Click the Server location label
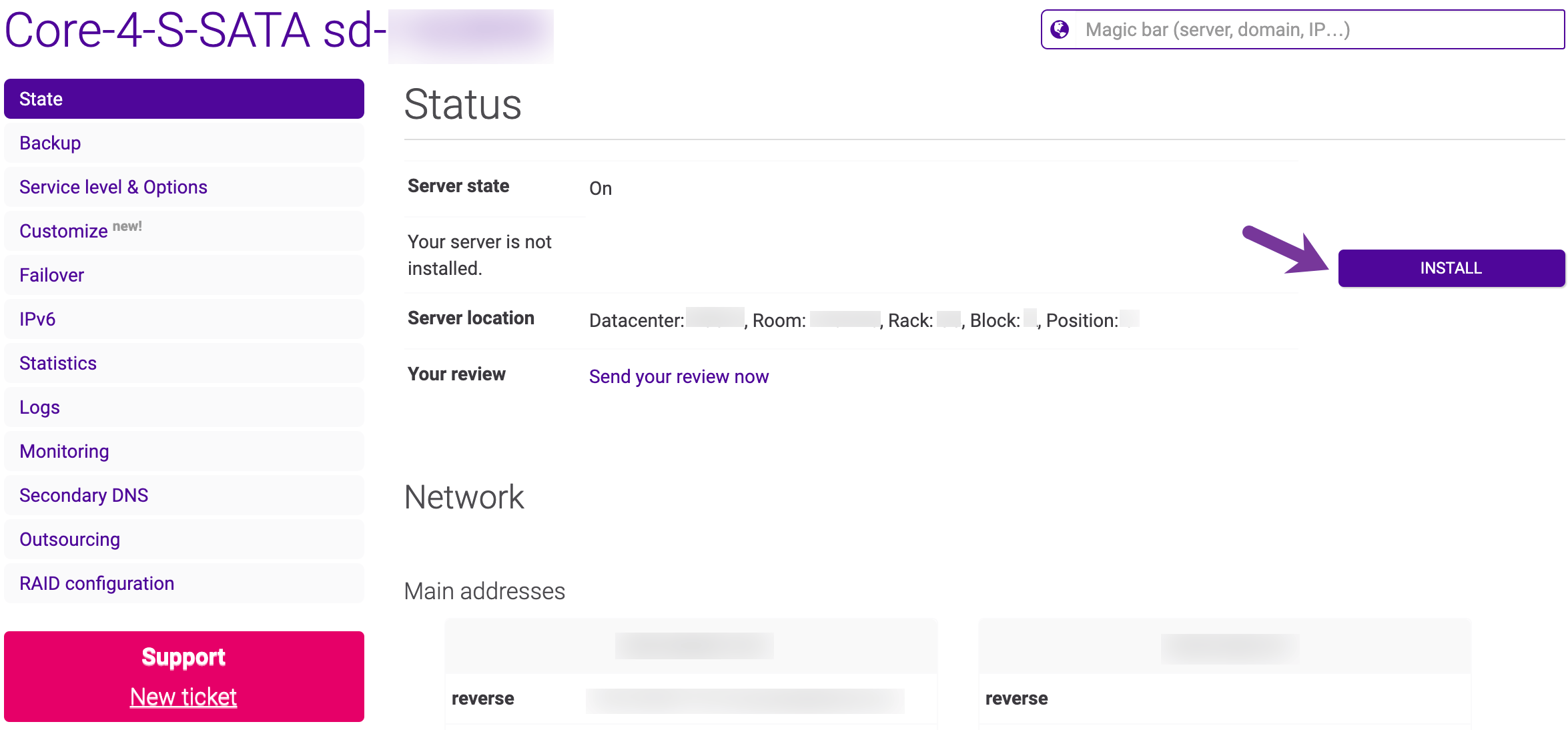1568x730 pixels. click(471, 318)
